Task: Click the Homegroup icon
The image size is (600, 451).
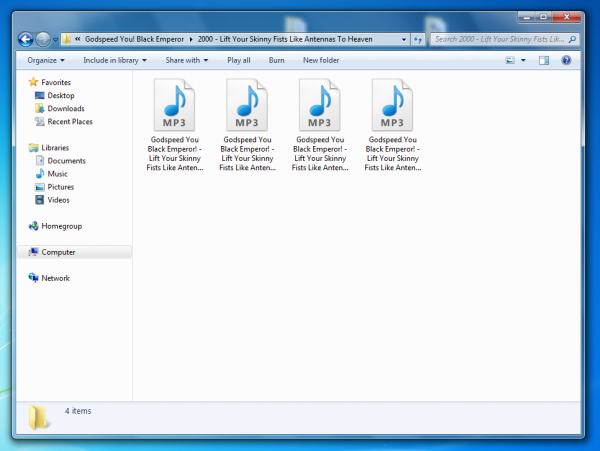Action: 33,226
